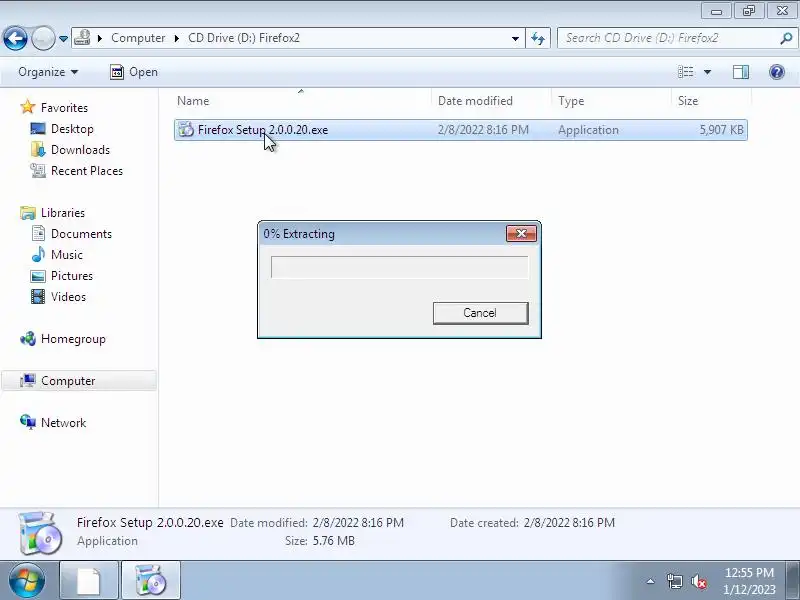Click the drive icon in address bar
The image size is (800, 600).
(82, 38)
